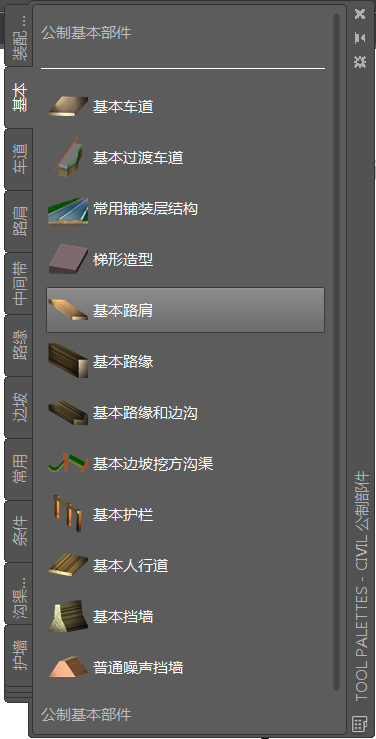This screenshot has height=739, width=376.
Task: Open the palette grid menu icon at bottom
Action: [x=359, y=723]
